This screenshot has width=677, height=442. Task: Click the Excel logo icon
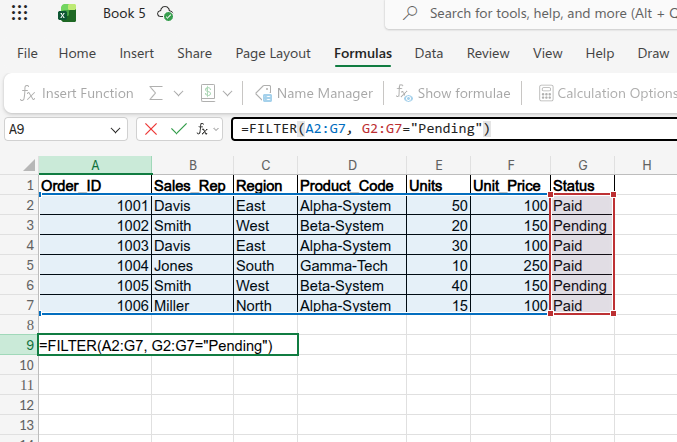[67, 14]
